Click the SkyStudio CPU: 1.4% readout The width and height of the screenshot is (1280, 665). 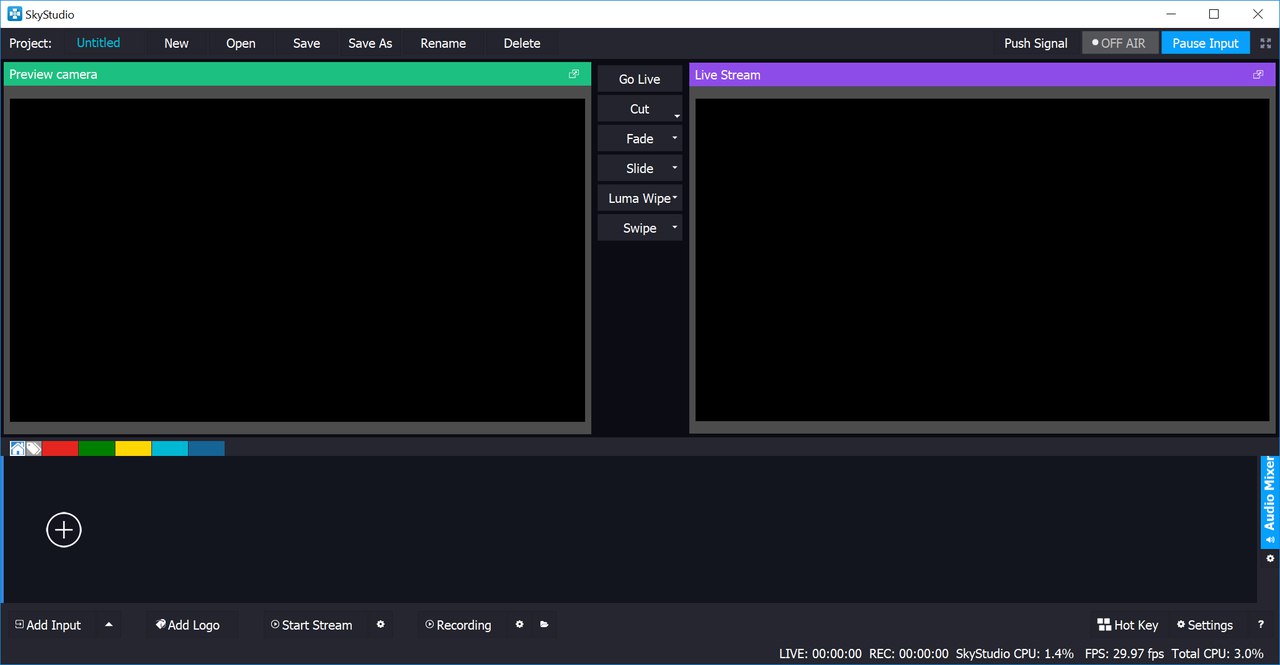1015,653
